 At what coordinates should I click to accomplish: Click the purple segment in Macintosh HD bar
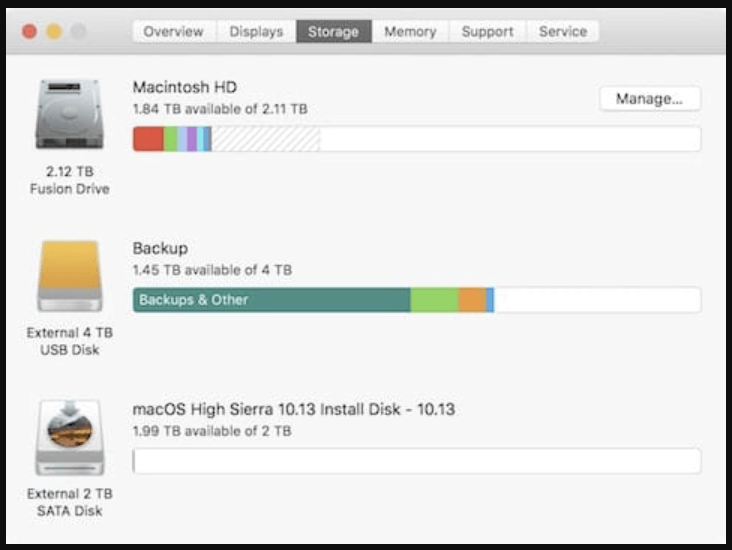point(191,139)
